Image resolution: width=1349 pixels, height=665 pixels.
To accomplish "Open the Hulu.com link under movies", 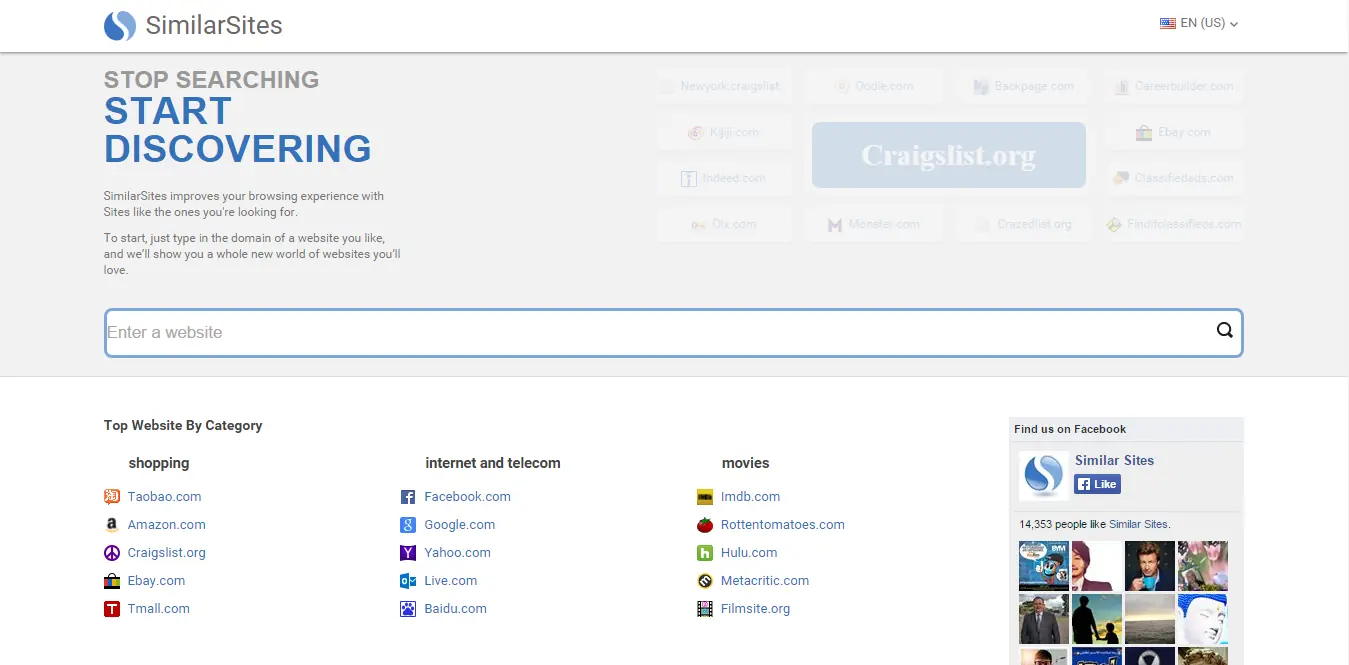I will 748,552.
